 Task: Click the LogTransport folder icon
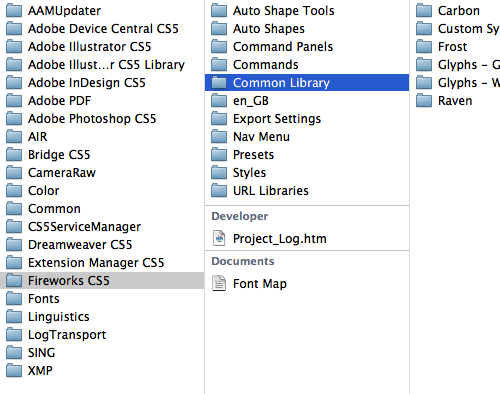click(x=14, y=335)
